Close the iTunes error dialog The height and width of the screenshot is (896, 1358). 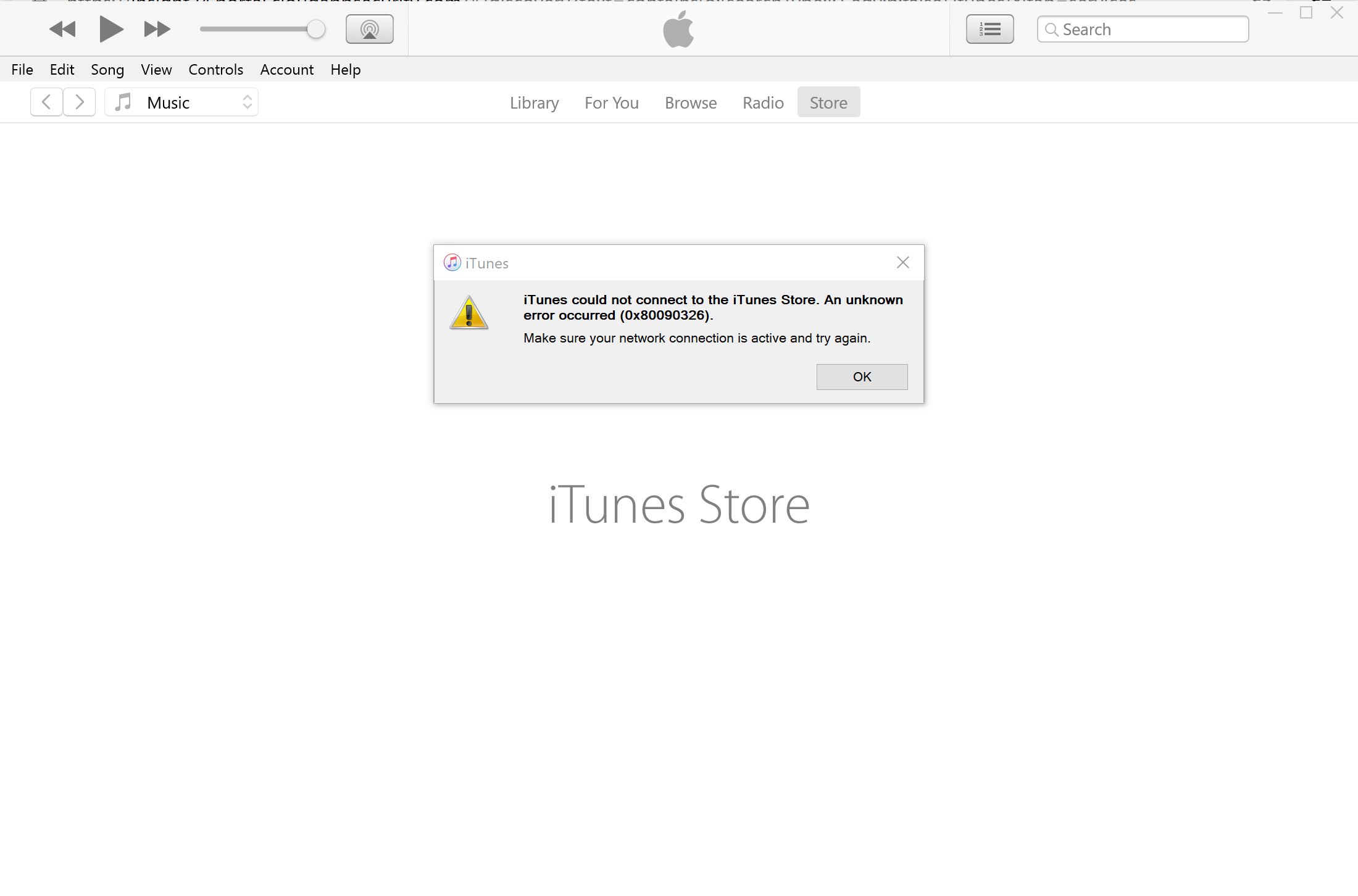point(903,263)
